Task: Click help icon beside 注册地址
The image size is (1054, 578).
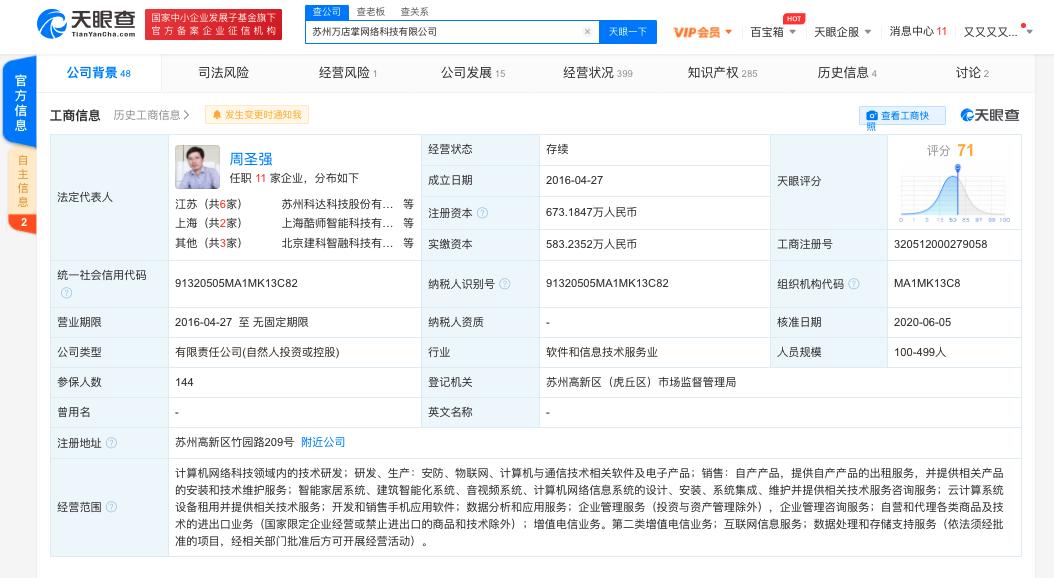Action: pos(111,442)
